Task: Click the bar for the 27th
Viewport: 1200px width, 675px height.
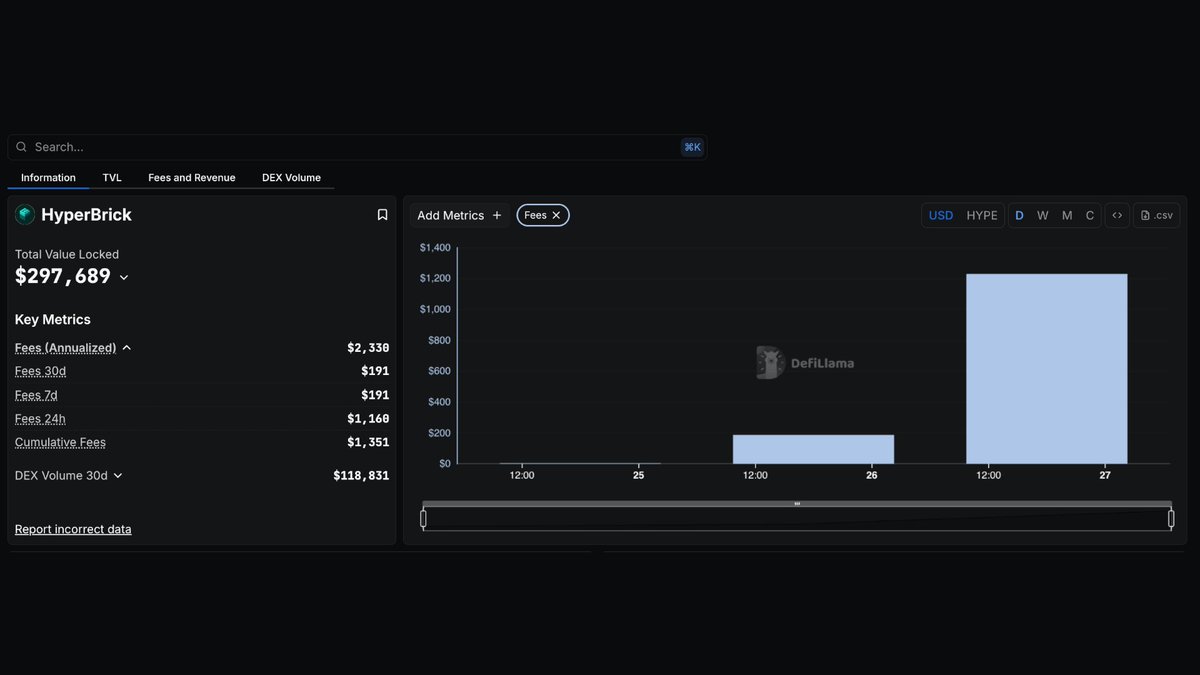Action: point(1047,368)
